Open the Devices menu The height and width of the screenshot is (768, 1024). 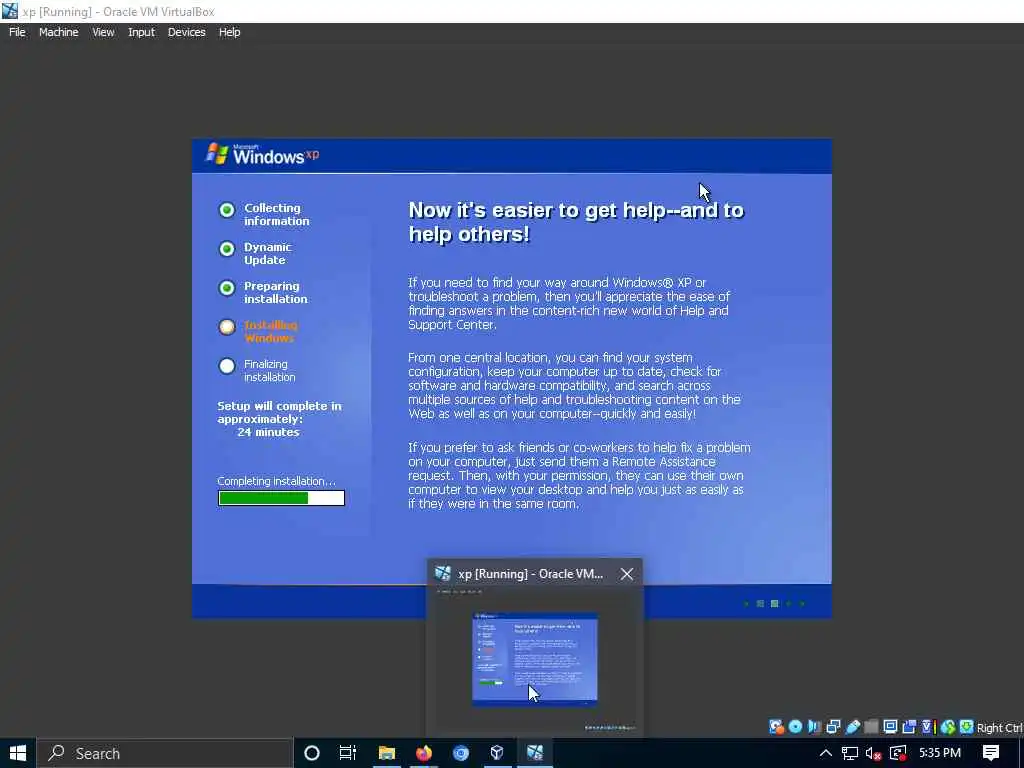186,32
